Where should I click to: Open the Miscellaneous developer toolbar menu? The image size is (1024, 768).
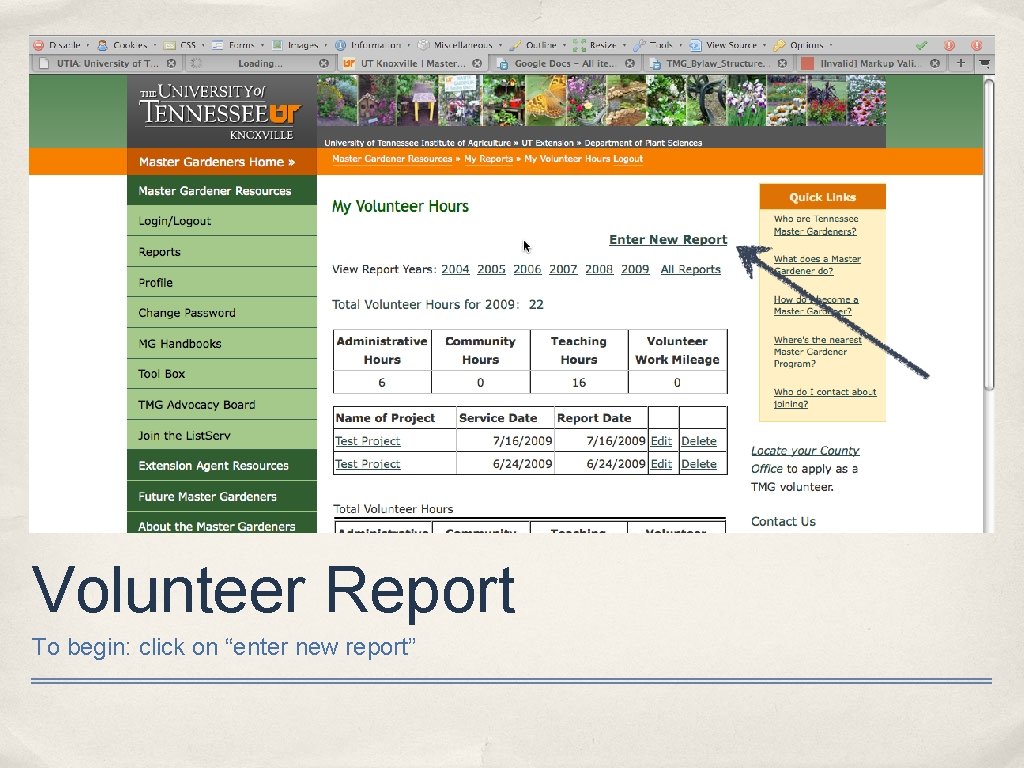[460, 45]
